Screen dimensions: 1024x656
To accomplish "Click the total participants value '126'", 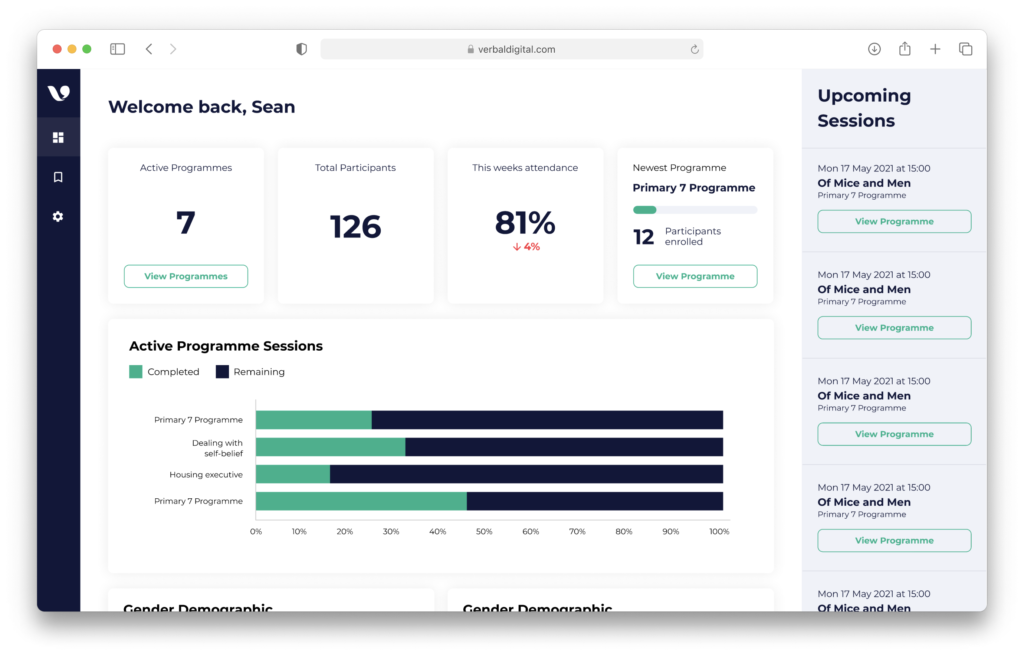I will coord(355,227).
